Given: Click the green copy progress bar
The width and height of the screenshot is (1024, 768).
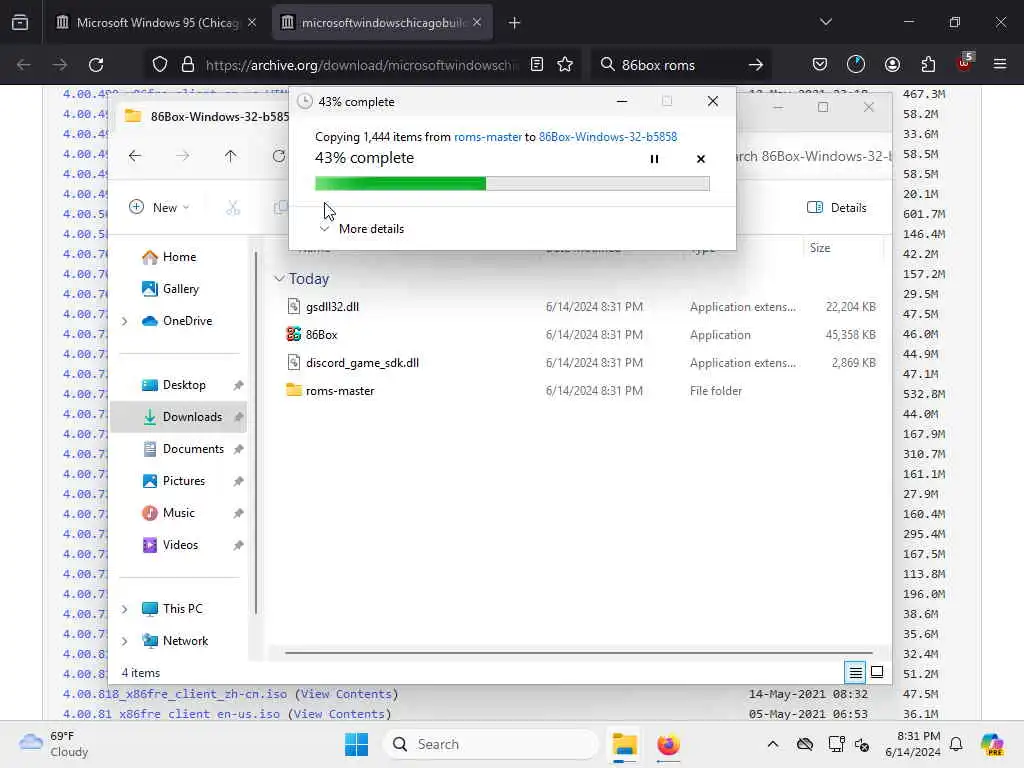Looking at the screenshot, I should pyautogui.click(x=512, y=184).
